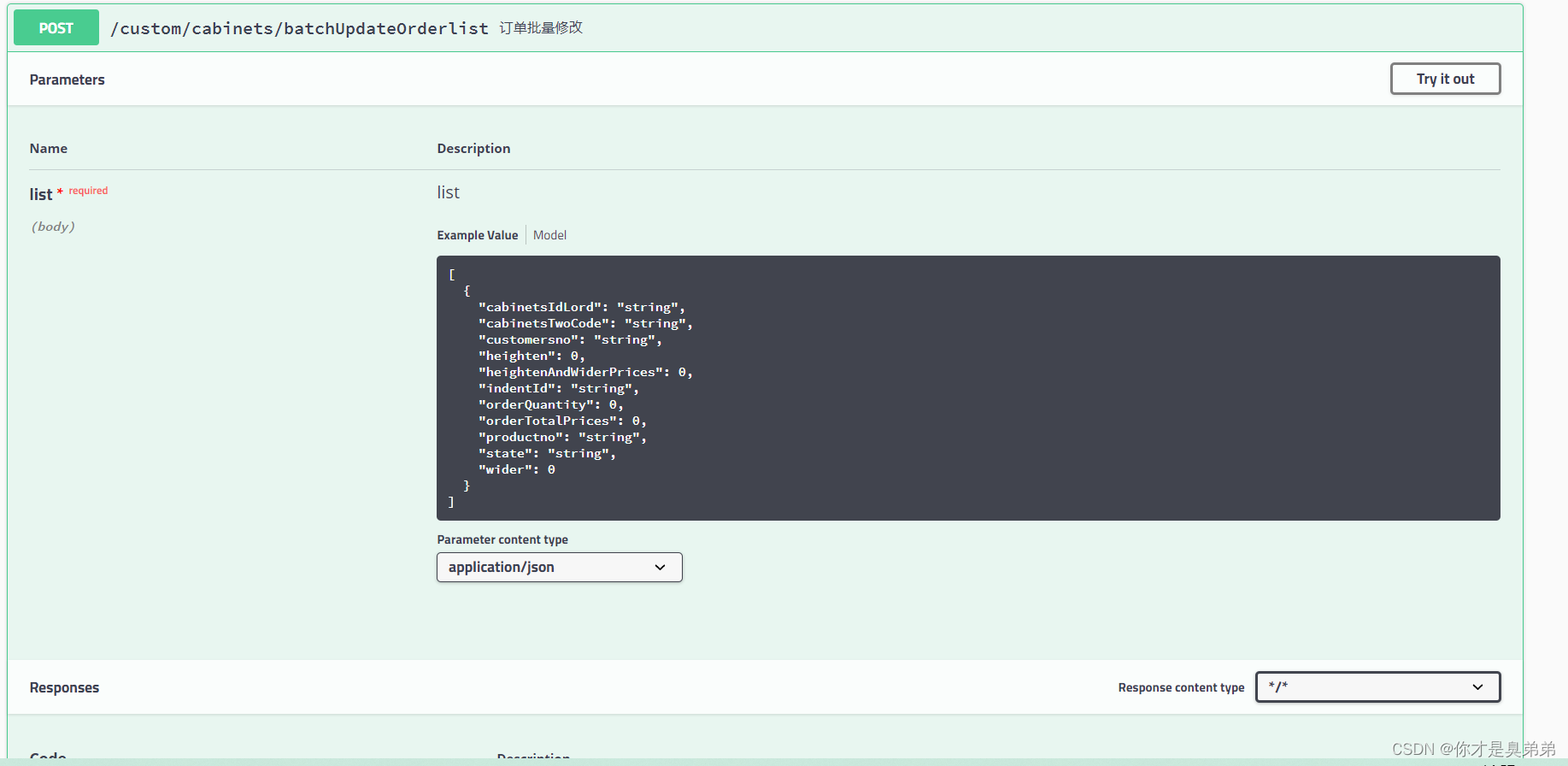The width and height of the screenshot is (1568, 766).
Task: Click the green POST method badge
Action: pos(56,28)
